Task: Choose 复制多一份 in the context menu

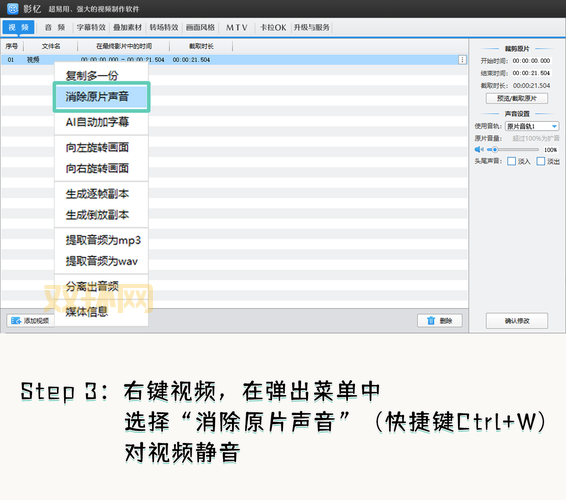Action: coord(101,75)
